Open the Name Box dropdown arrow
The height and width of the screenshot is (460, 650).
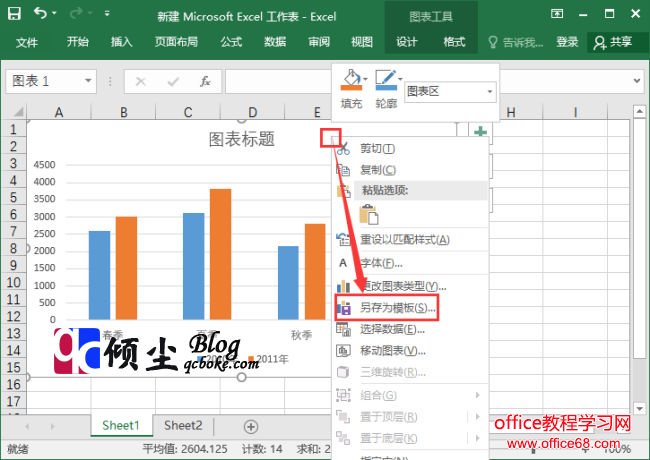pos(88,80)
